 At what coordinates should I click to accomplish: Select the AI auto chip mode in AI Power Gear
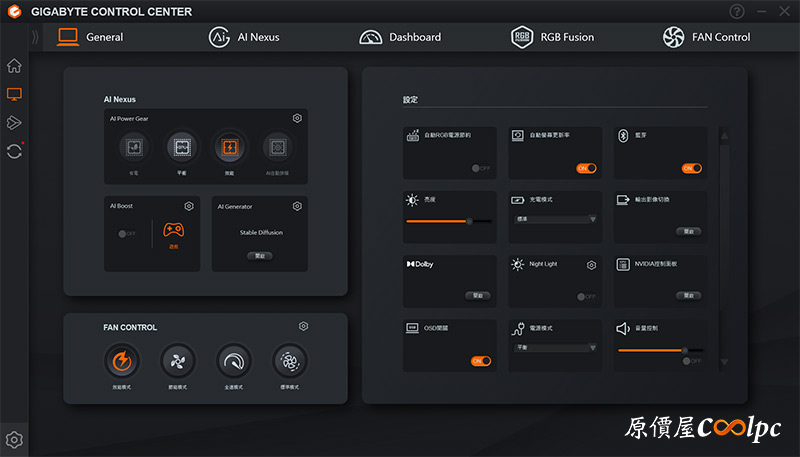click(277, 147)
